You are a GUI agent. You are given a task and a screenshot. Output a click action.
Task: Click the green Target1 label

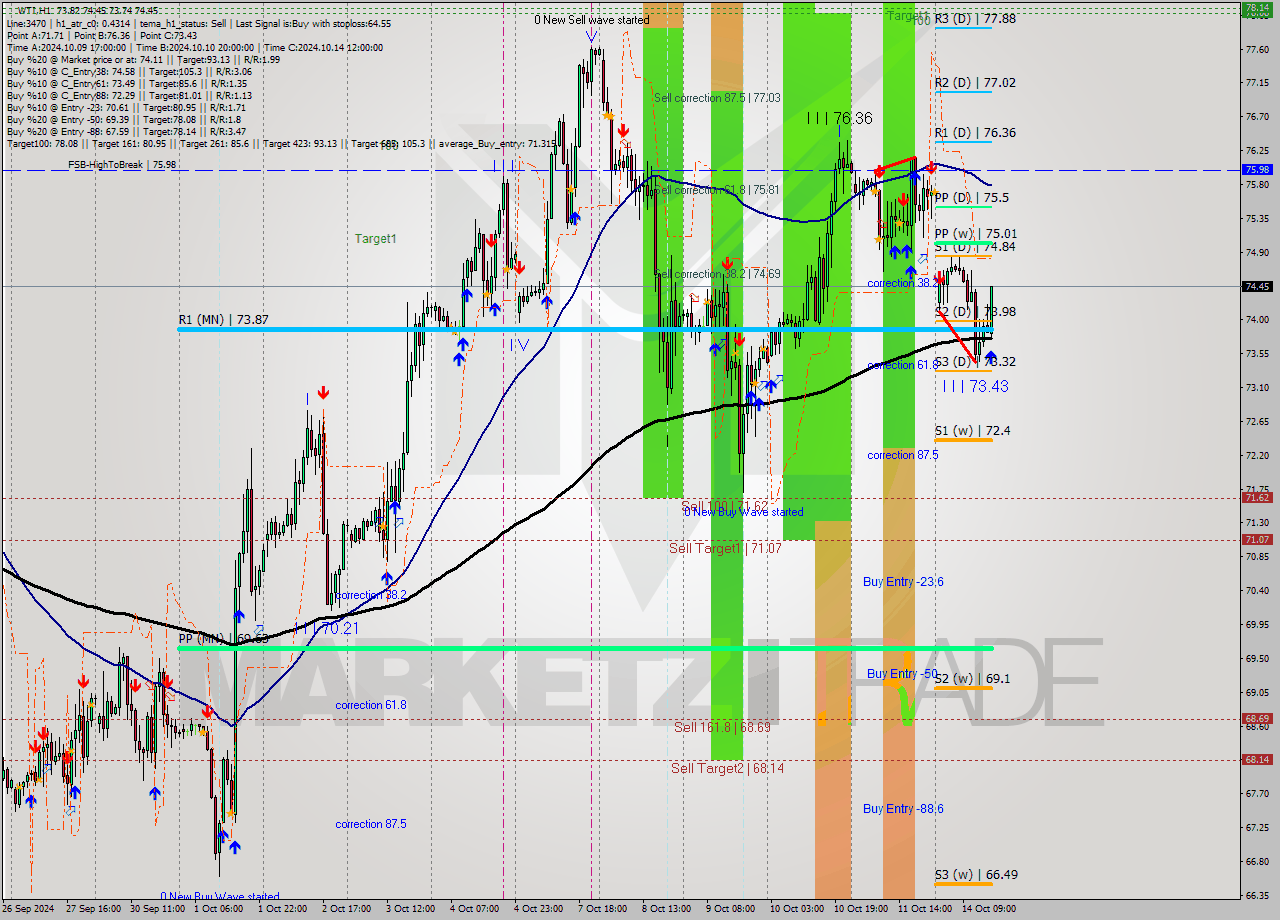[x=376, y=239]
